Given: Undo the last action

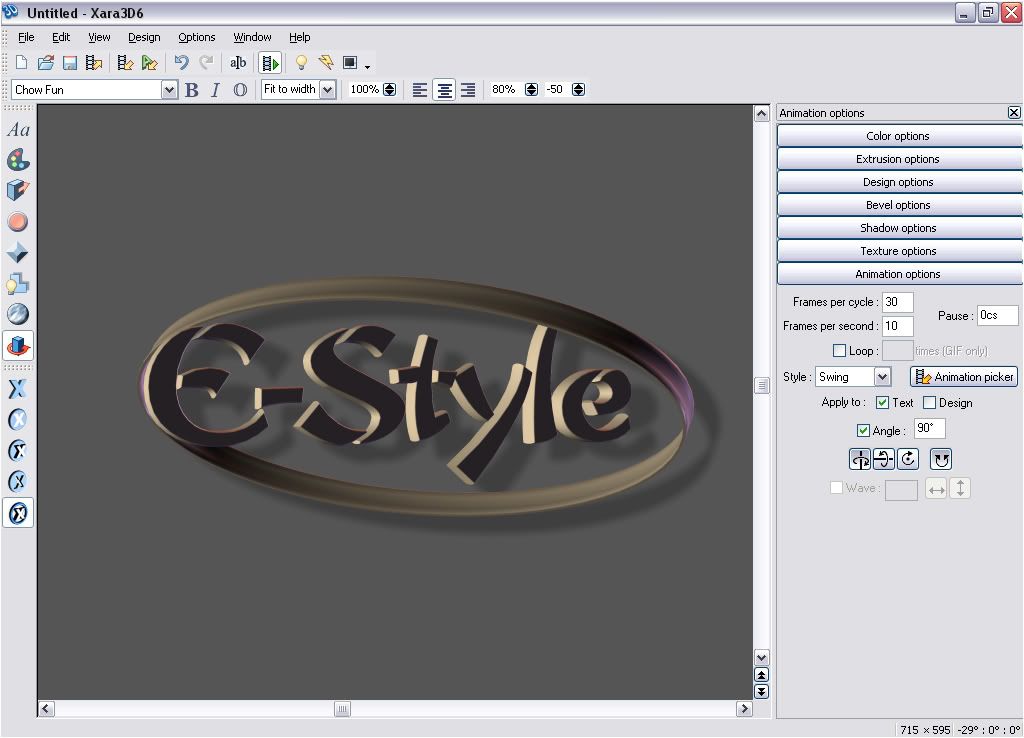Looking at the screenshot, I should (x=181, y=63).
